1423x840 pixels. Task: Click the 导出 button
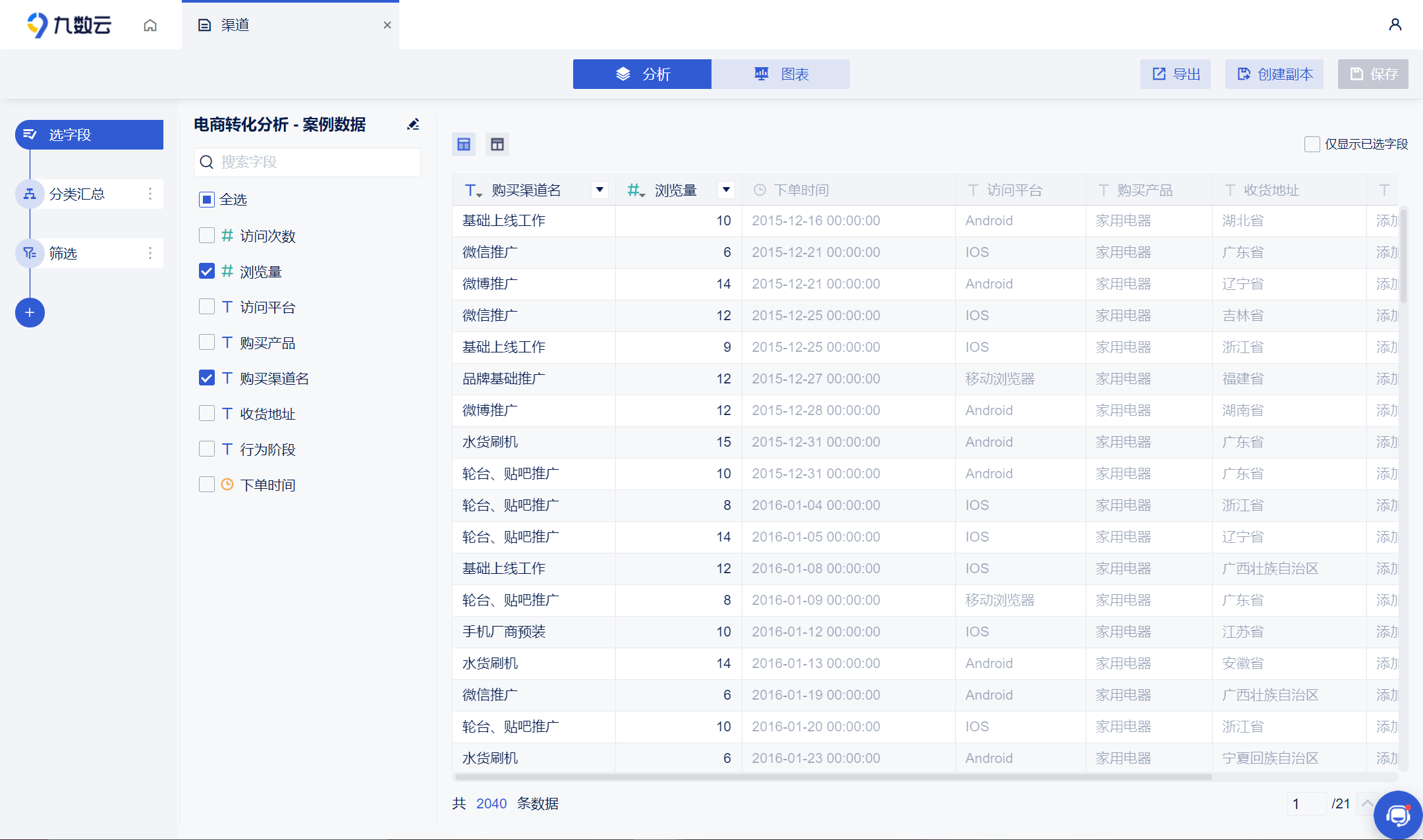pos(1176,74)
